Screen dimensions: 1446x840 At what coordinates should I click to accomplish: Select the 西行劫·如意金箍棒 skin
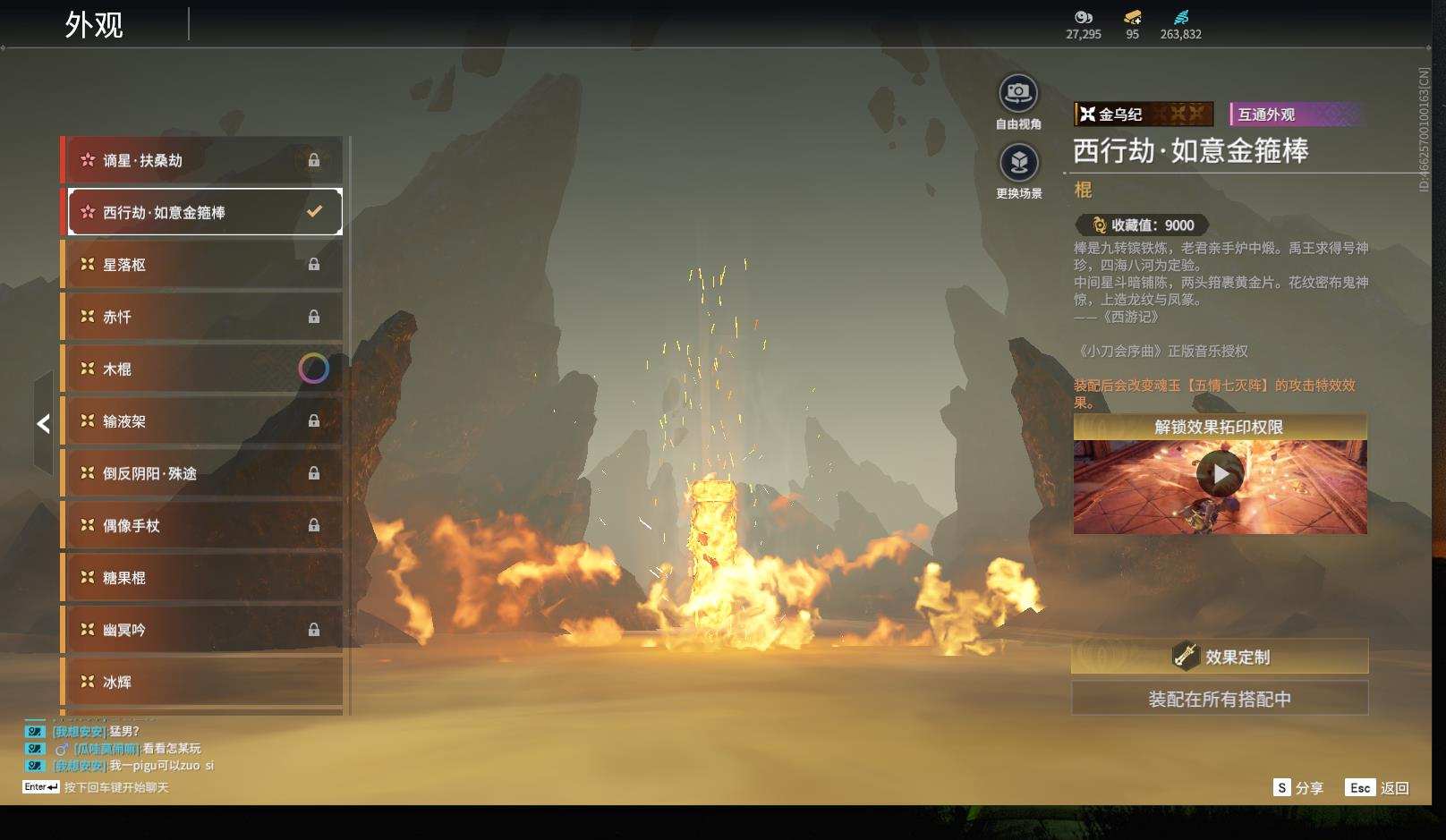[x=201, y=212]
